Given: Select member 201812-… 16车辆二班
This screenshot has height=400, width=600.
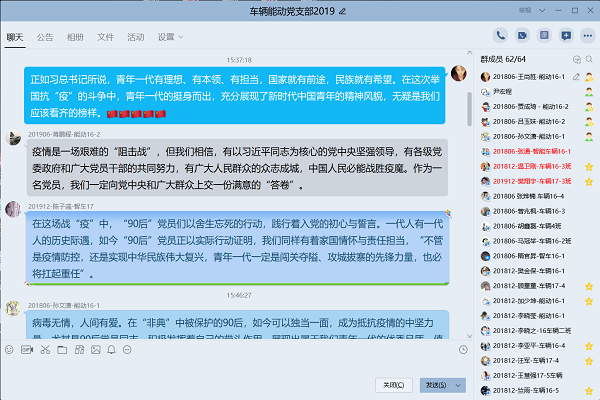Looking at the screenshot, I should [536, 331].
